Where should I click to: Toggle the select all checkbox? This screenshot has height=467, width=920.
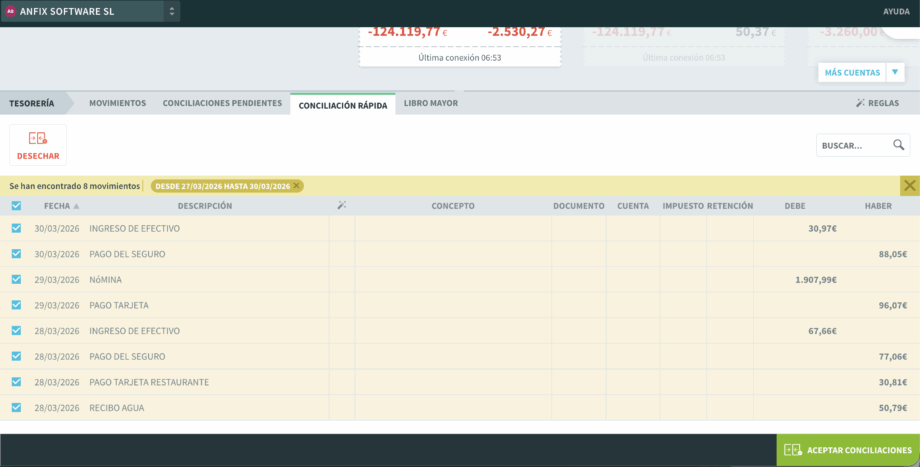pos(16,206)
